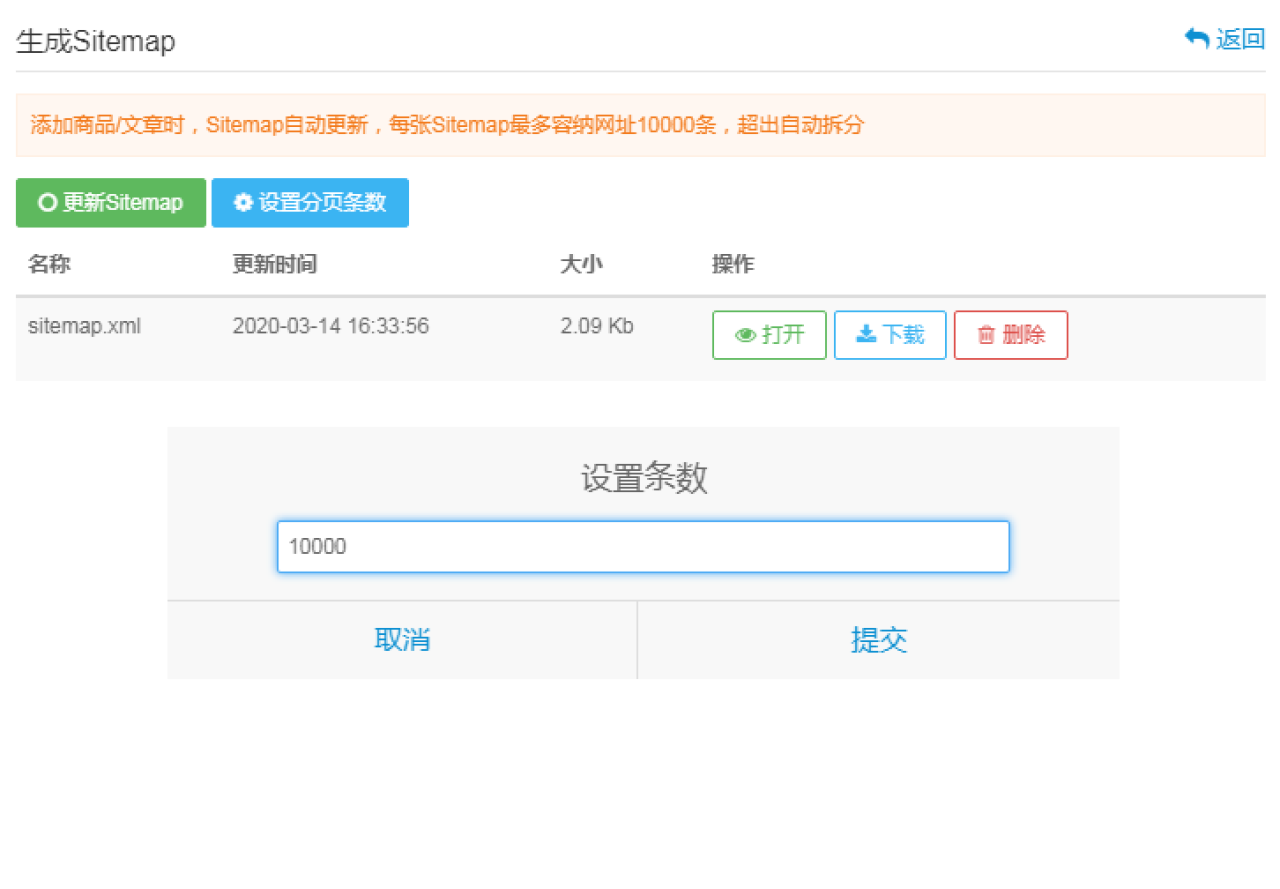Click the 操作 column header
Screen dimensions: 1280x889
pyautogui.click(x=733, y=265)
